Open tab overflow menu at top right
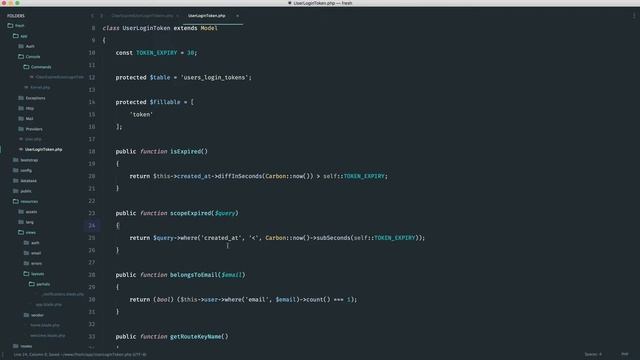 [634, 16]
